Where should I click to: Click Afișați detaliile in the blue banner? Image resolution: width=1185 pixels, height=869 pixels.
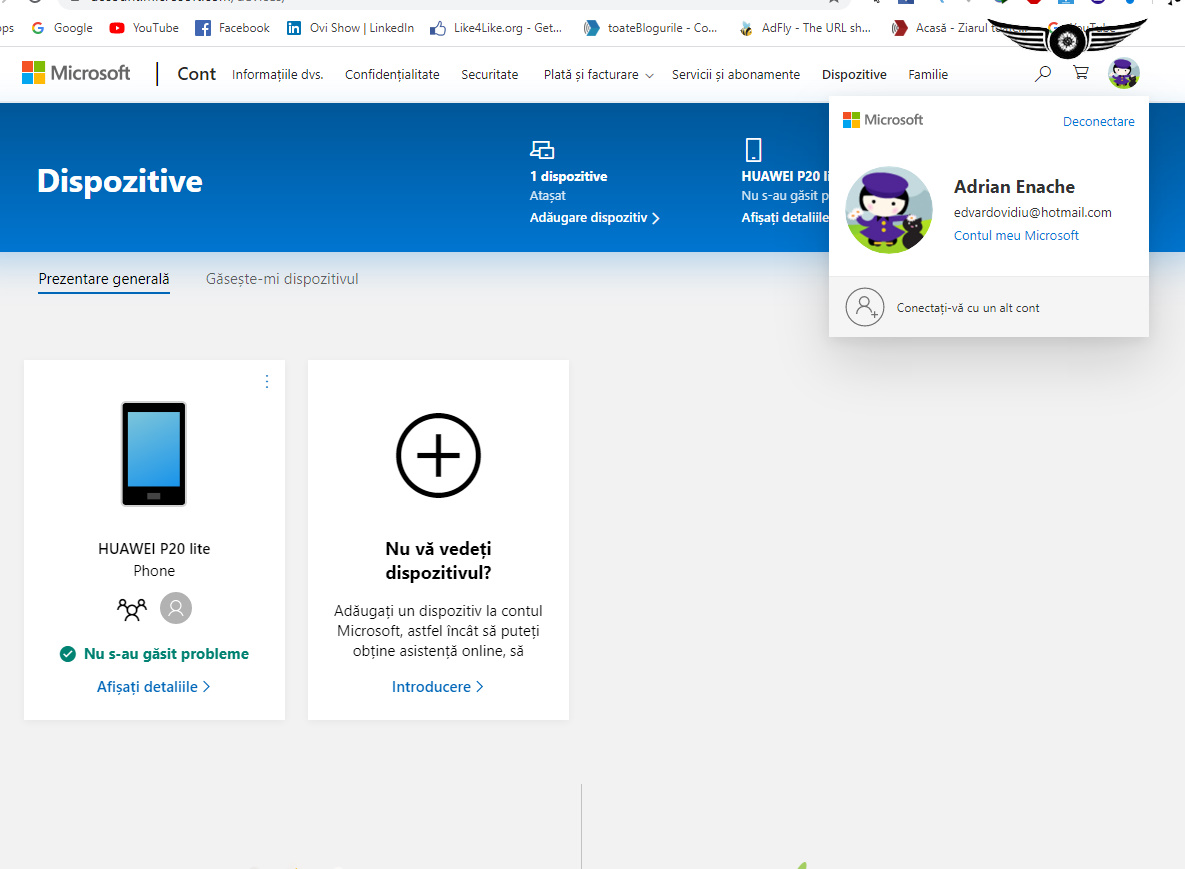pyautogui.click(x=784, y=218)
